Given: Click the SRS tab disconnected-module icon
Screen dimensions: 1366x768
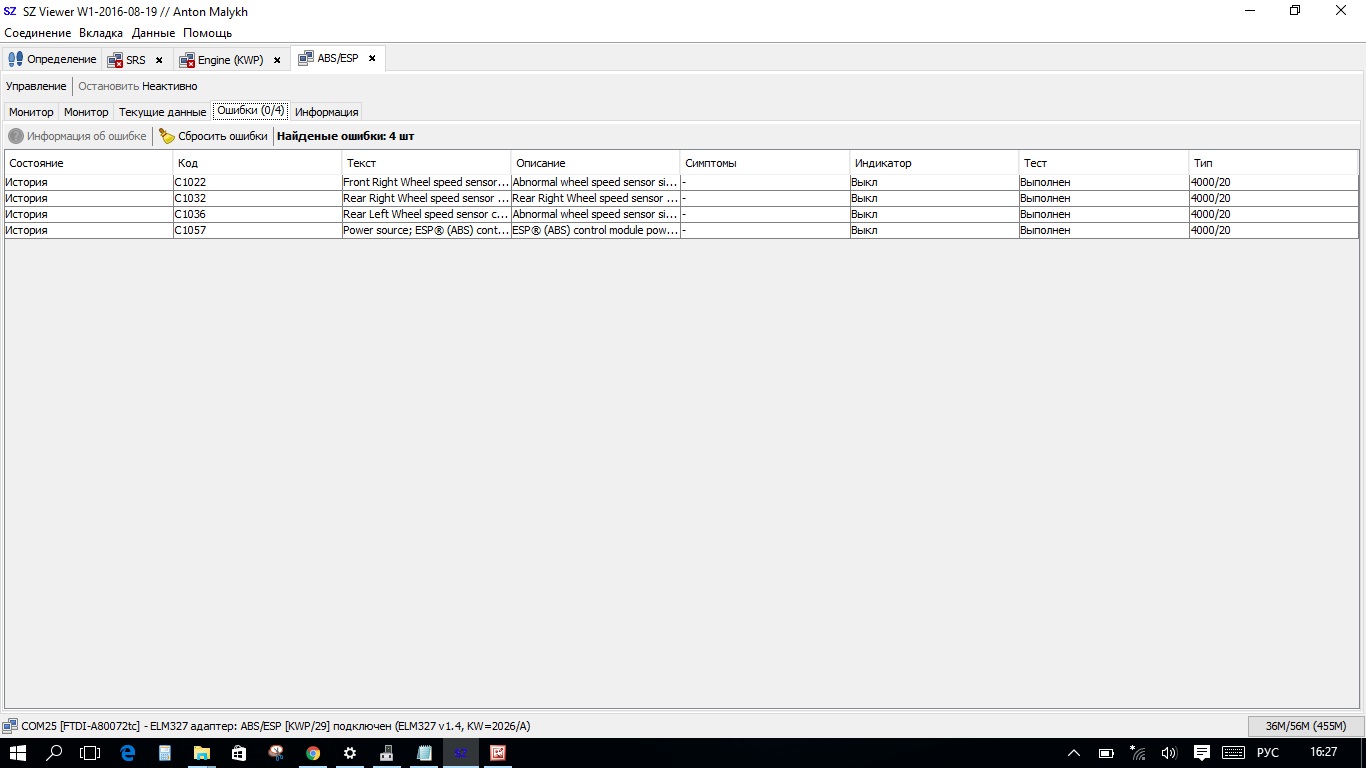Looking at the screenshot, I should pyautogui.click(x=115, y=60).
